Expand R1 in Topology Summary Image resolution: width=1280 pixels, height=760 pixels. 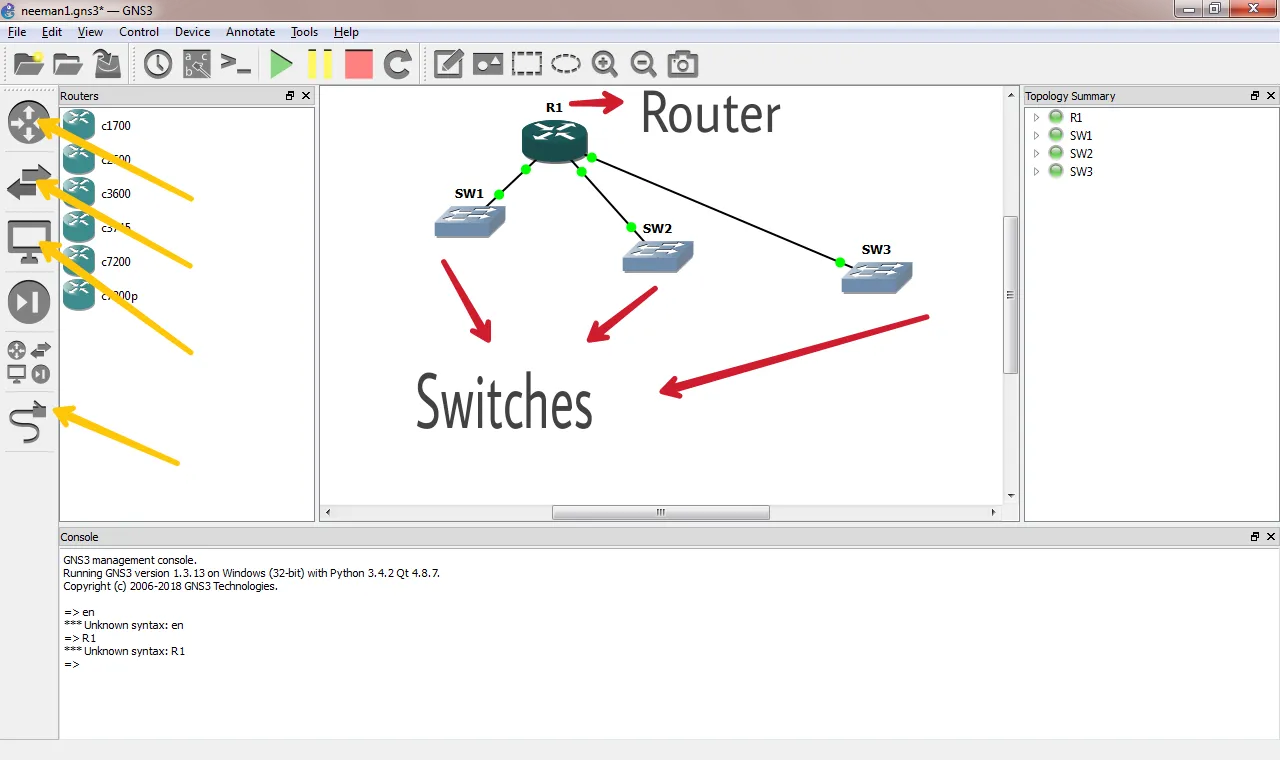click(1036, 117)
